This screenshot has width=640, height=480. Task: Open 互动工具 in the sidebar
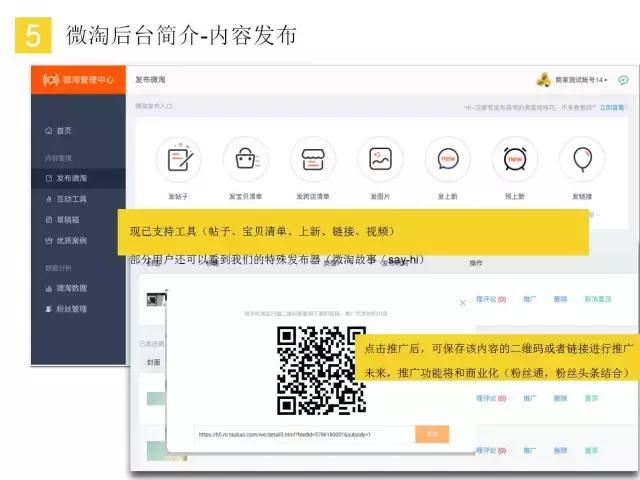66,199
